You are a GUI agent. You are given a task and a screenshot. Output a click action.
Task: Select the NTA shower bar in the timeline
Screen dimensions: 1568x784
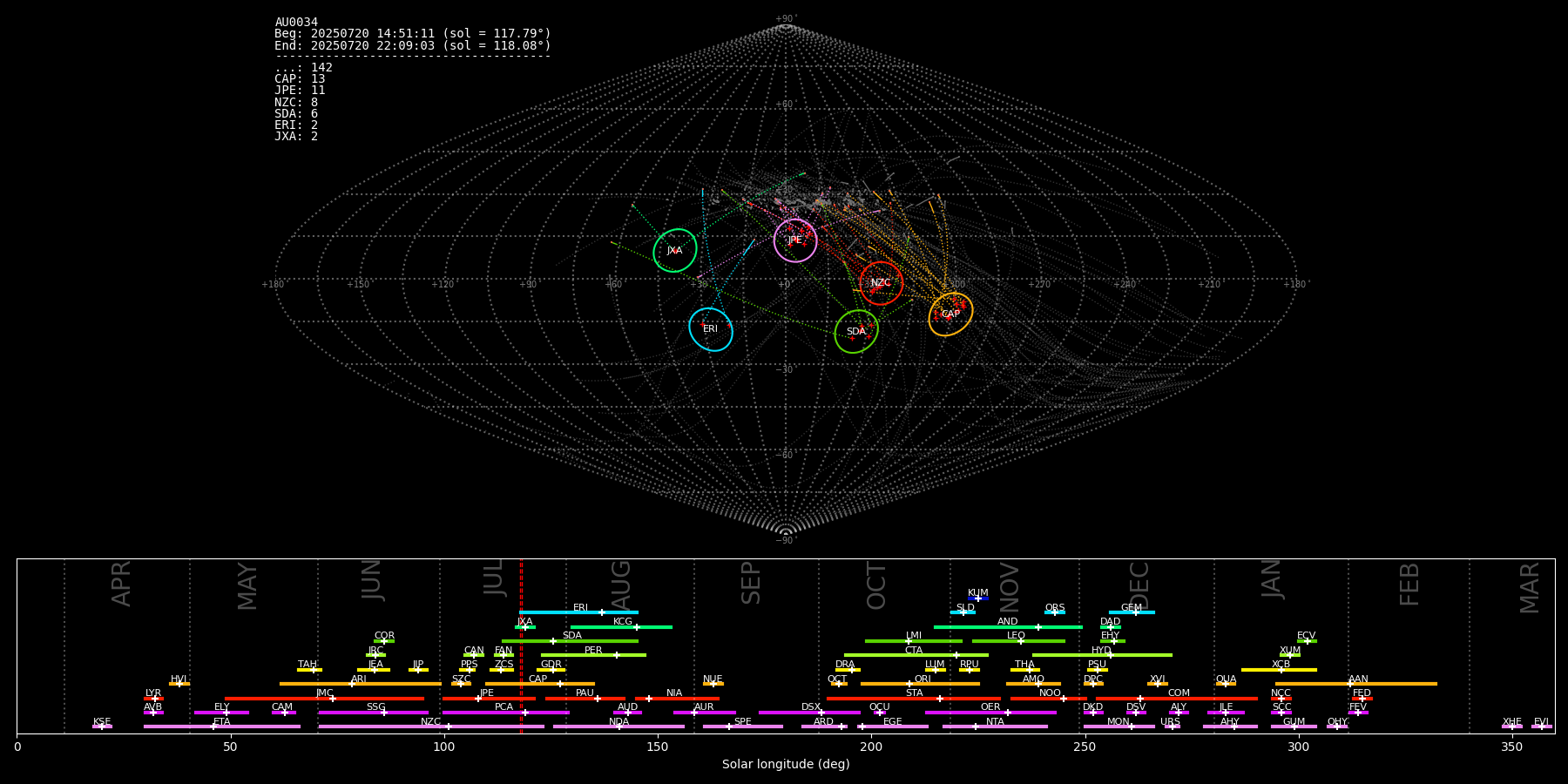click(x=995, y=727)
